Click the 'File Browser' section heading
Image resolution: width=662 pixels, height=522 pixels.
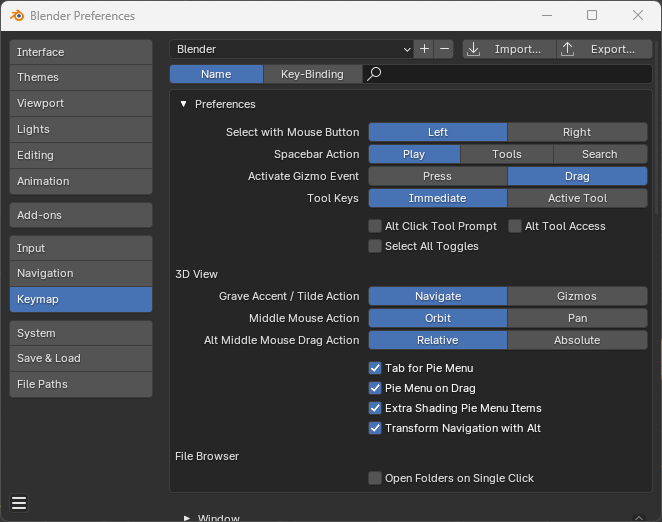(x=207, y=456)
